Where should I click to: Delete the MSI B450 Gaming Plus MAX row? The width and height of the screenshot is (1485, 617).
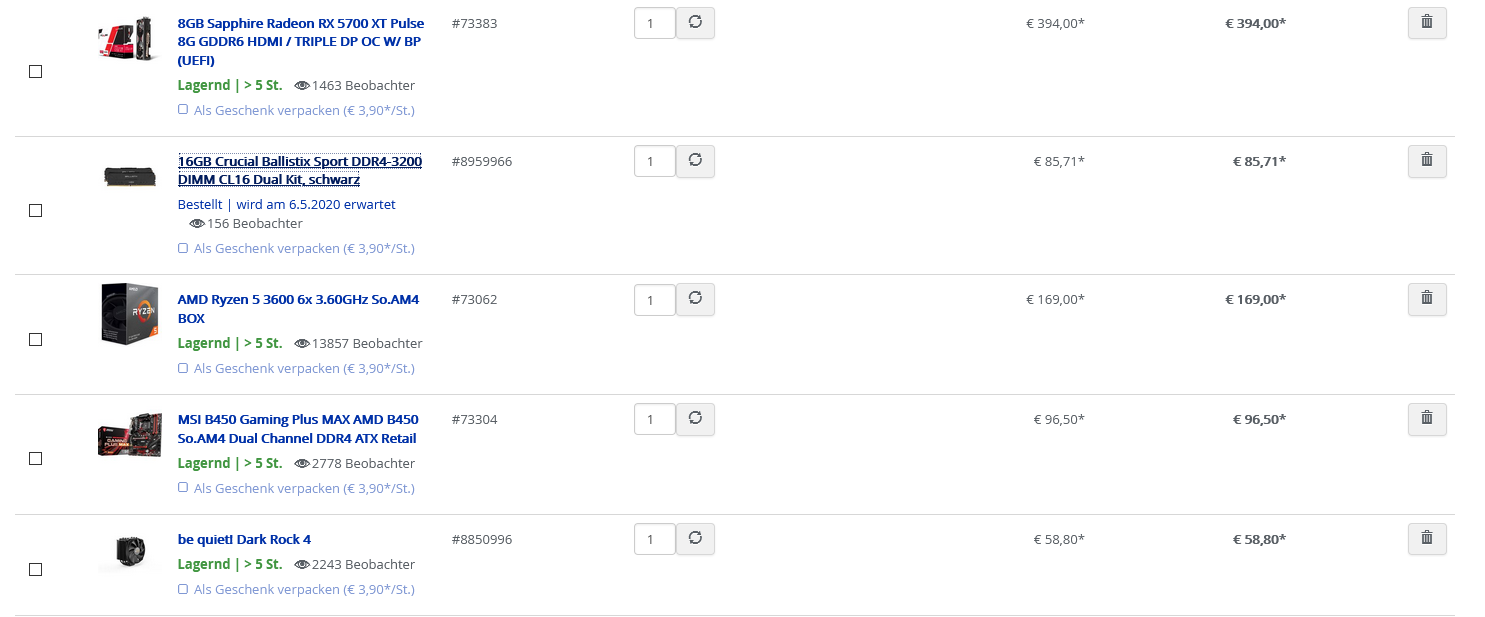coord(1427,419)
